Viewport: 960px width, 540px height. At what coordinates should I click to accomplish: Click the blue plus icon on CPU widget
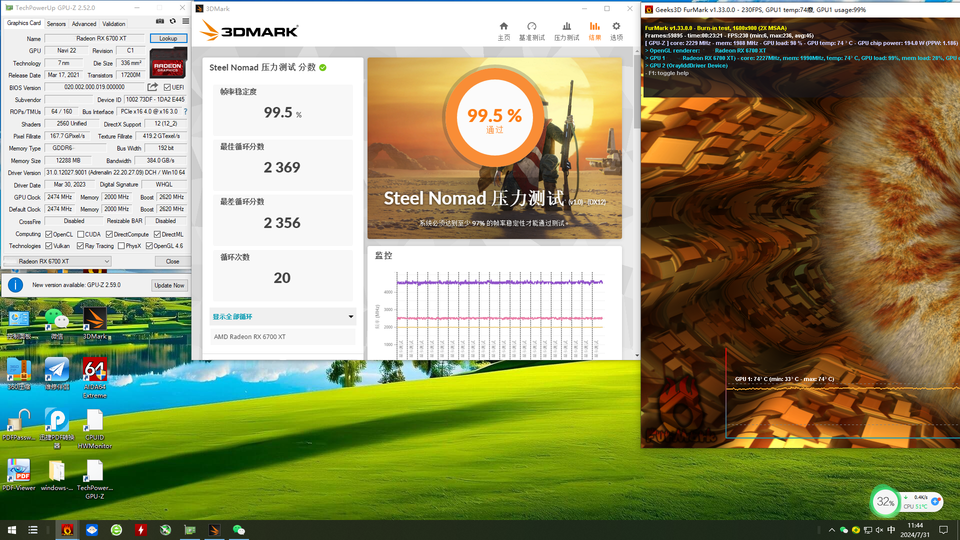935,501
